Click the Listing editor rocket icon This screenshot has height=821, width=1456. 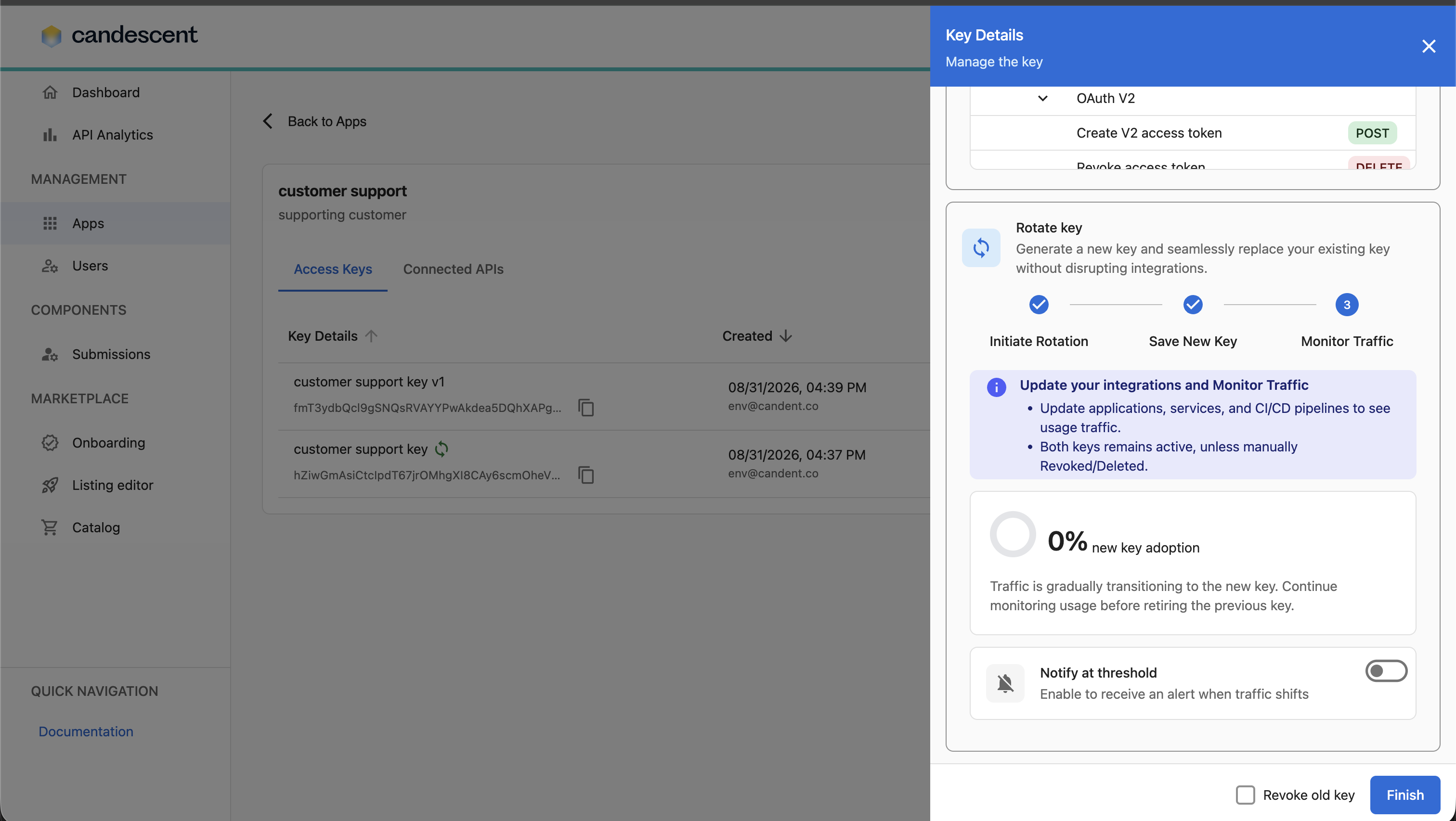pyautogui.click(x=50, y=485)
